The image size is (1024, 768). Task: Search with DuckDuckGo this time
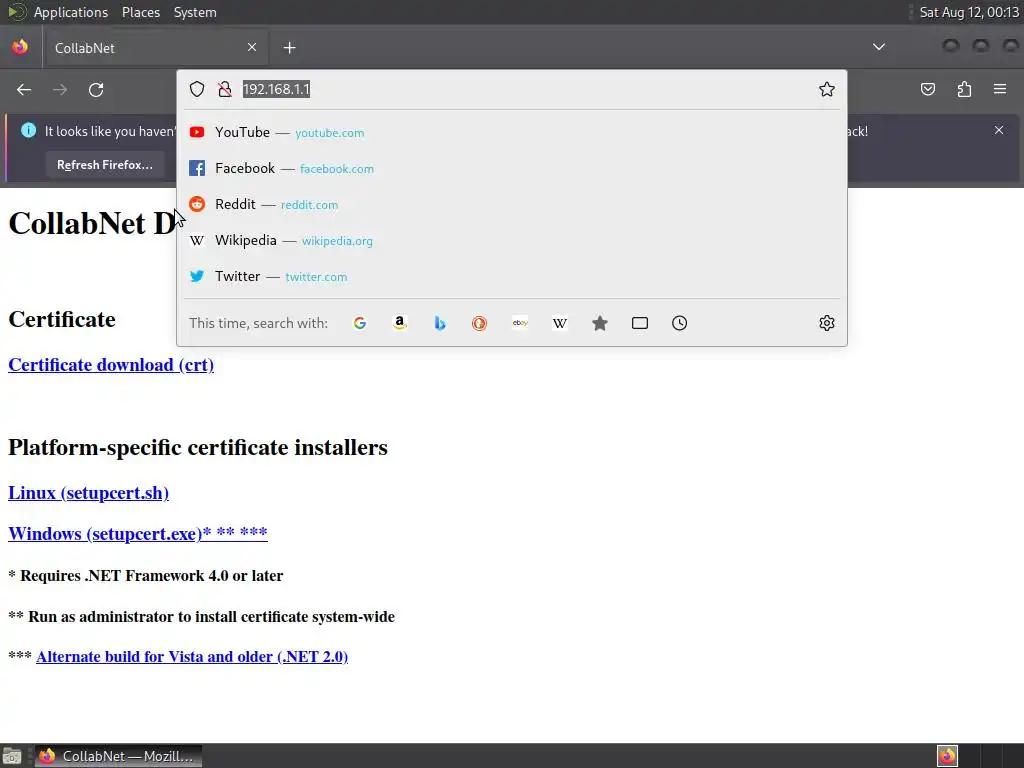(479, 323)
